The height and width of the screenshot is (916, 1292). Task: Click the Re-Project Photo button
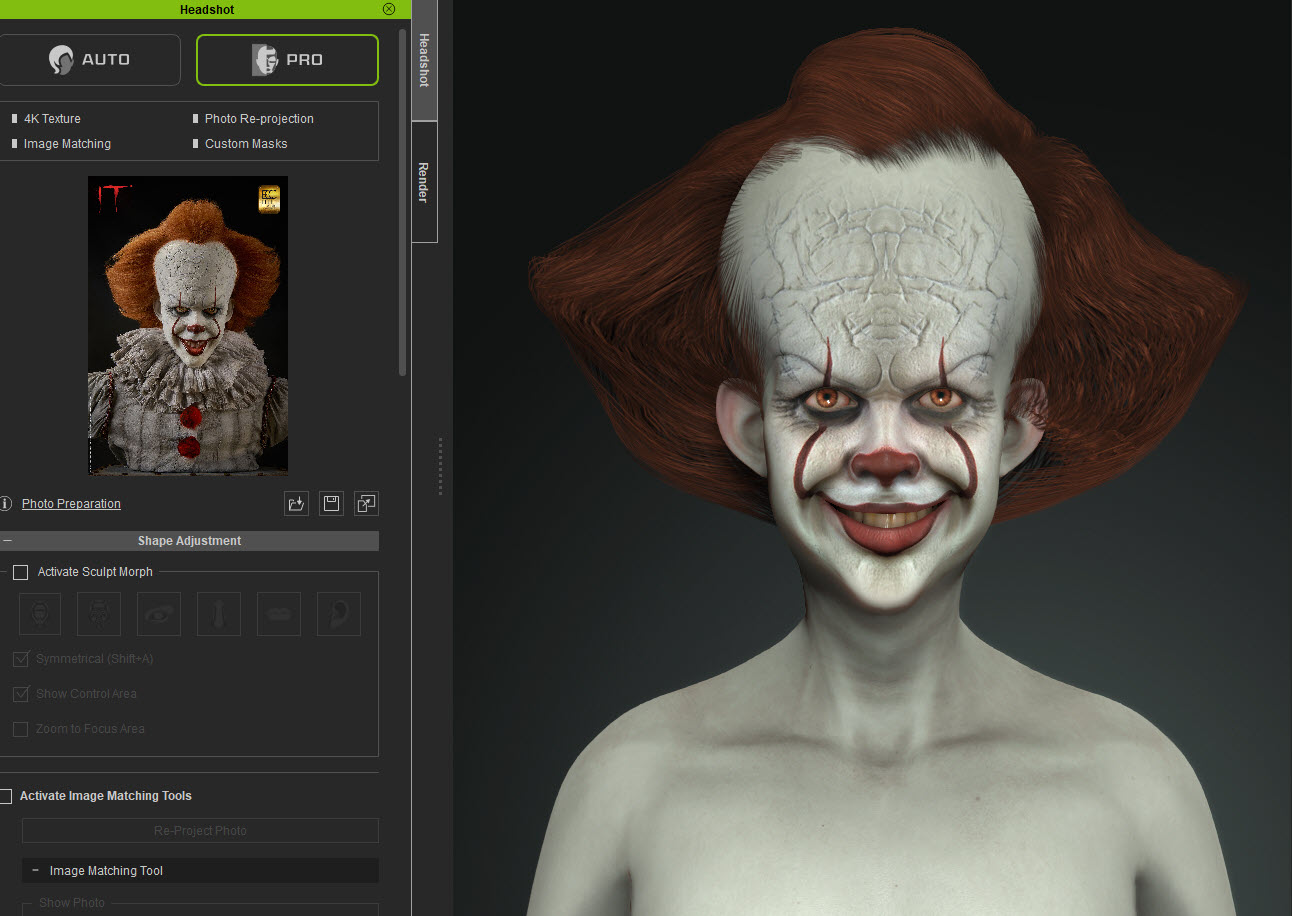point(200,831)
